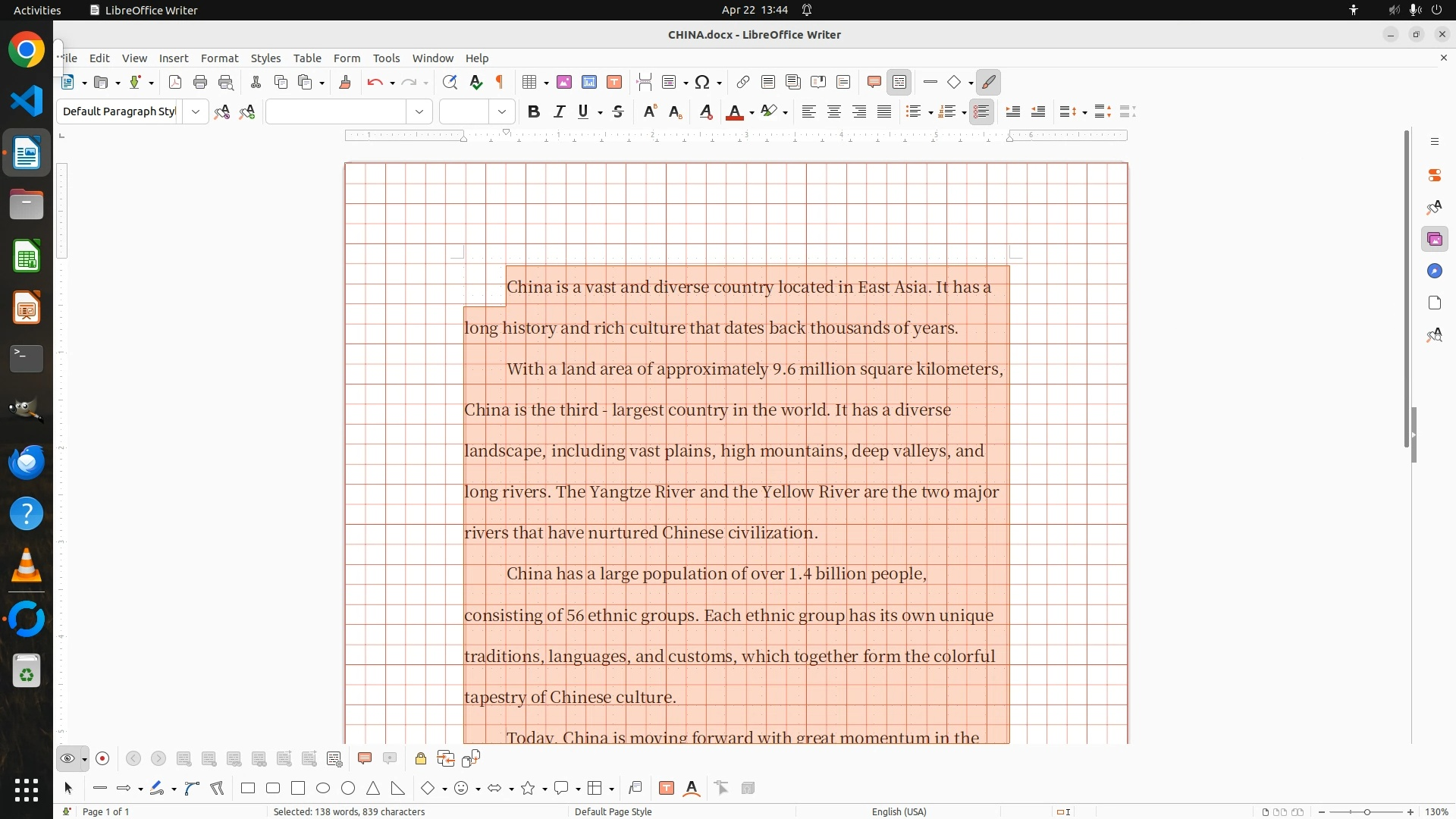The image size is (1456, 819).
Task: Open the Font Color dropdown arrow
Action: tap(752, 113)
